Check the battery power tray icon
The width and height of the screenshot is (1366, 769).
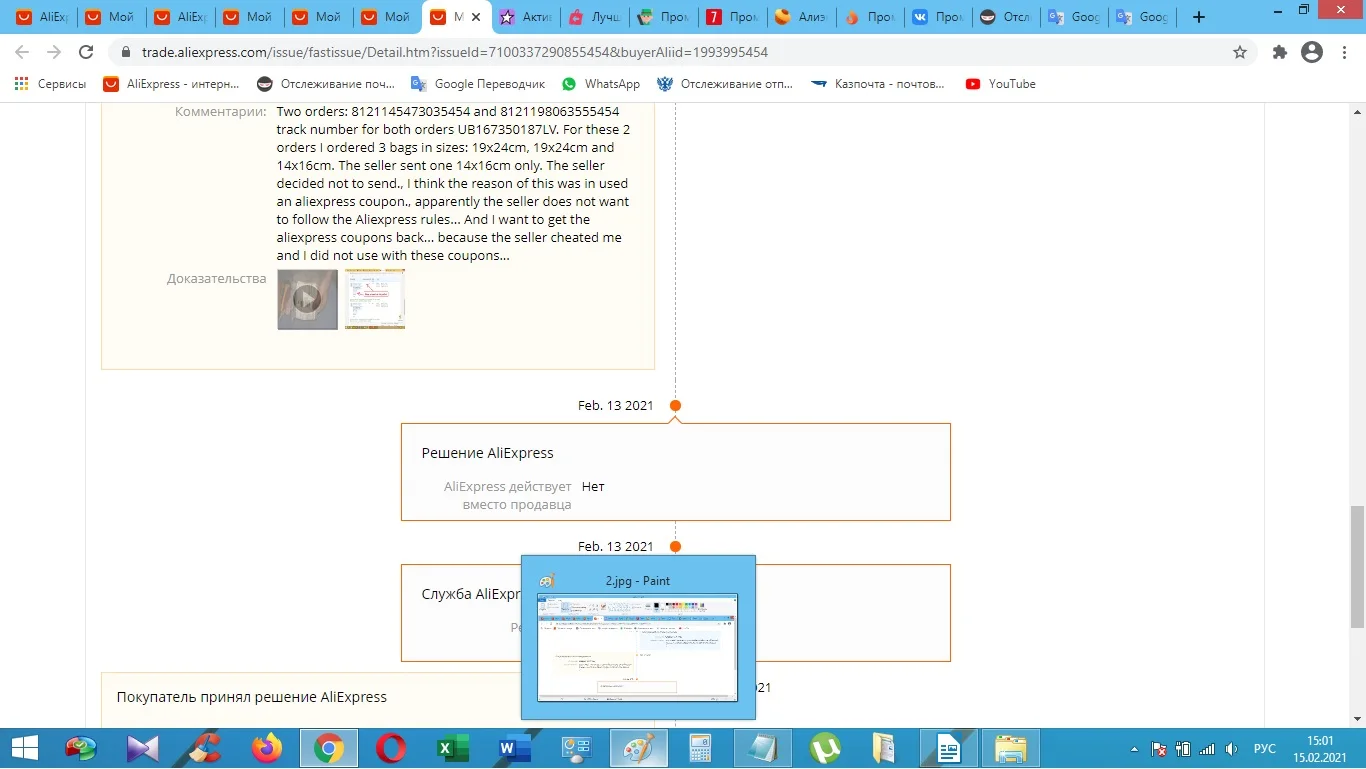1183,749
